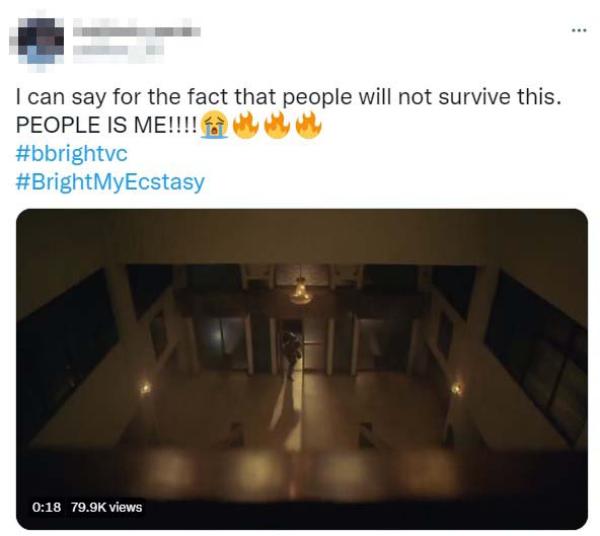The image size is (600, 536).
Task: Click the crying face emoji
Action: (215, 124)
